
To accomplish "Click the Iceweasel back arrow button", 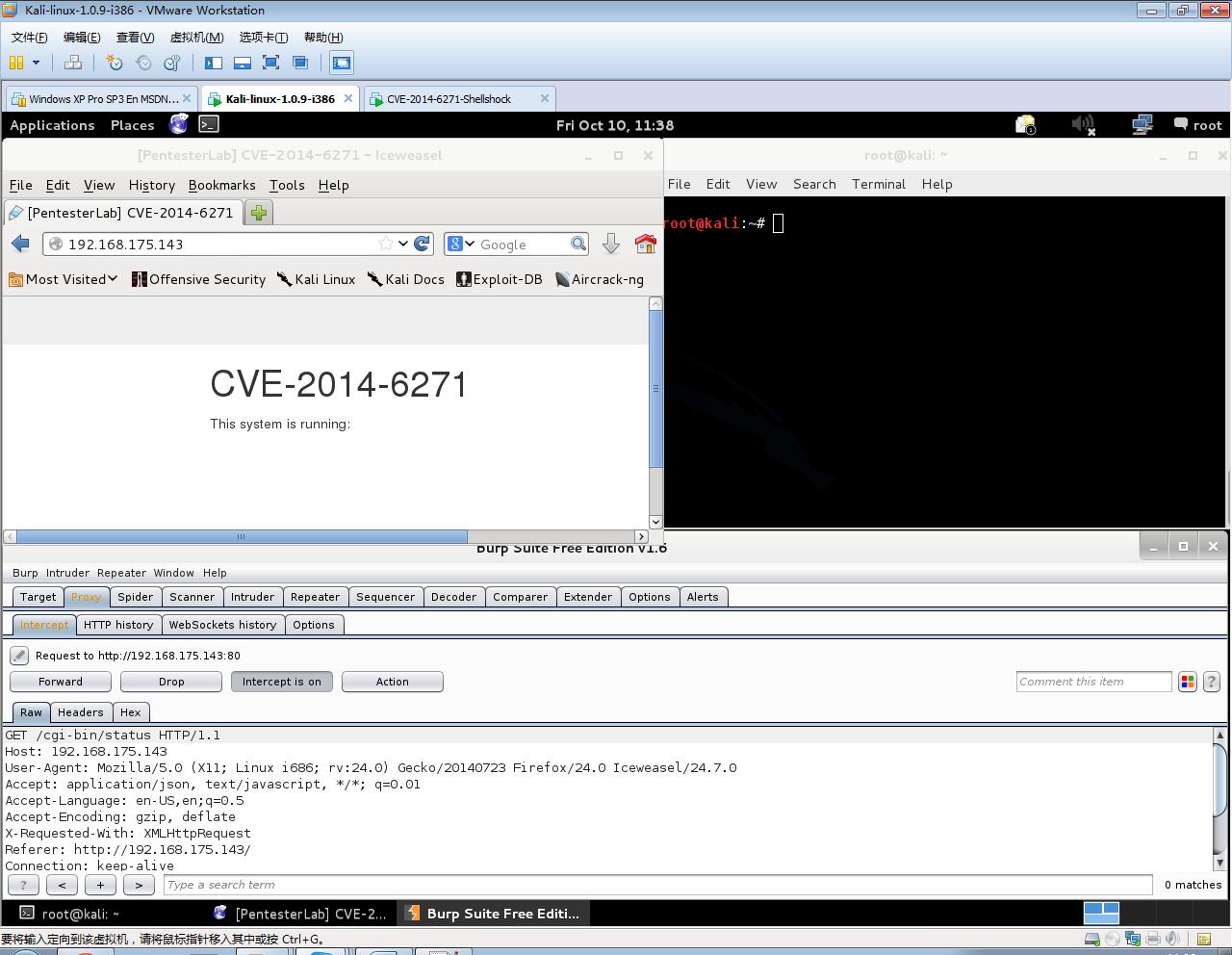I will (x=20, y=245).
